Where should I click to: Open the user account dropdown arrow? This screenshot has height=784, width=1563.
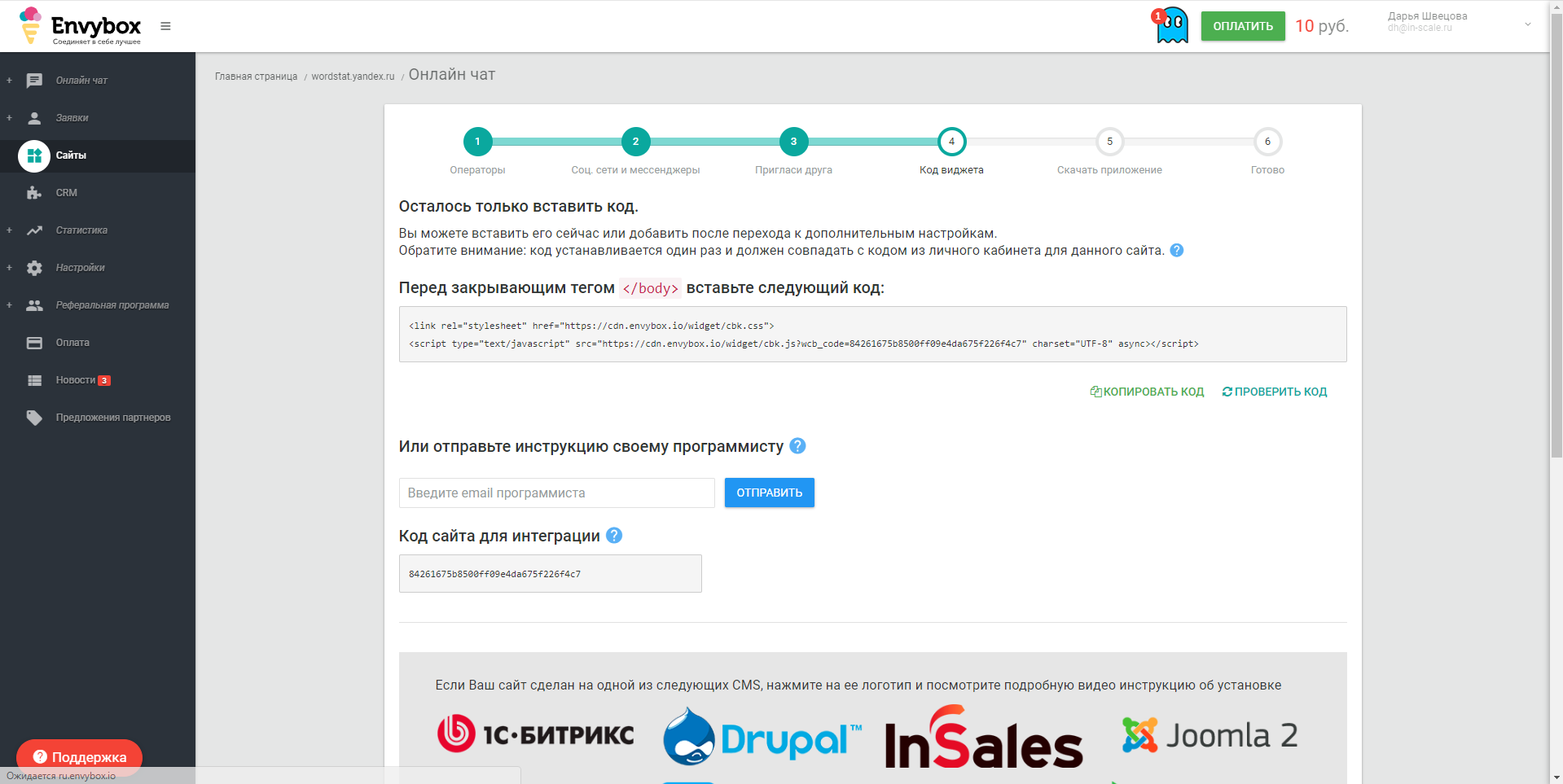pos(1528,24)
